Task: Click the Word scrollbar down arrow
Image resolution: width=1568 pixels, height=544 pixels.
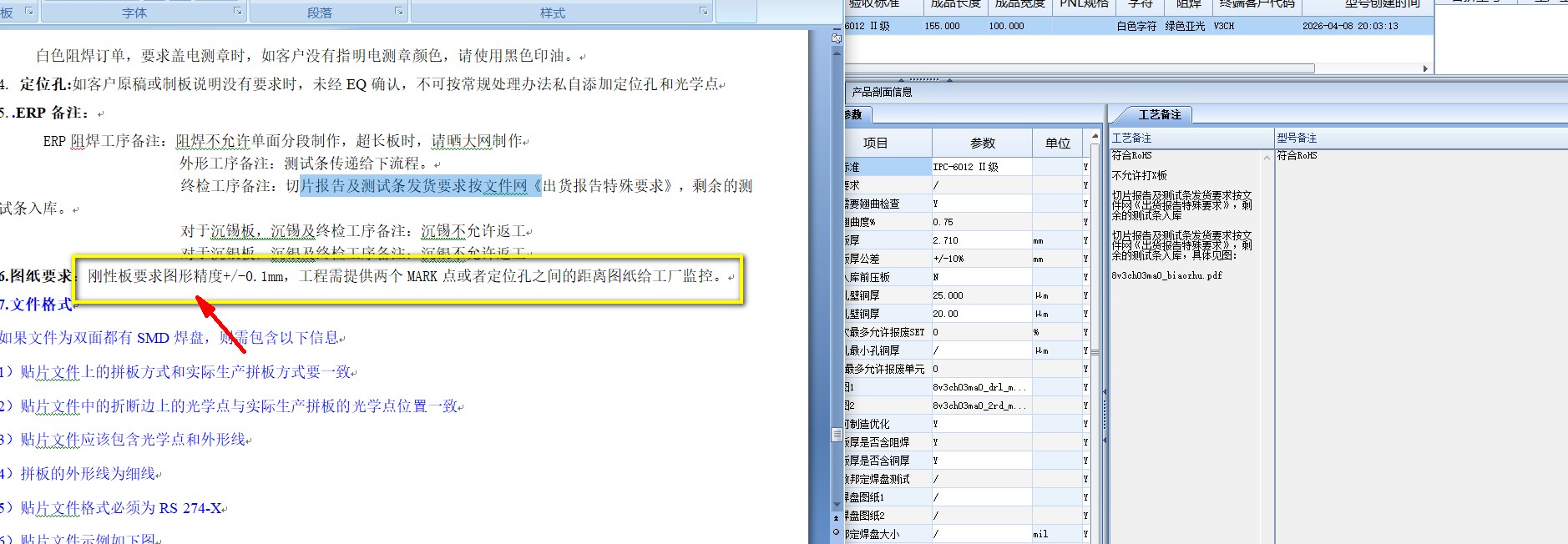Action: point(837,505)
